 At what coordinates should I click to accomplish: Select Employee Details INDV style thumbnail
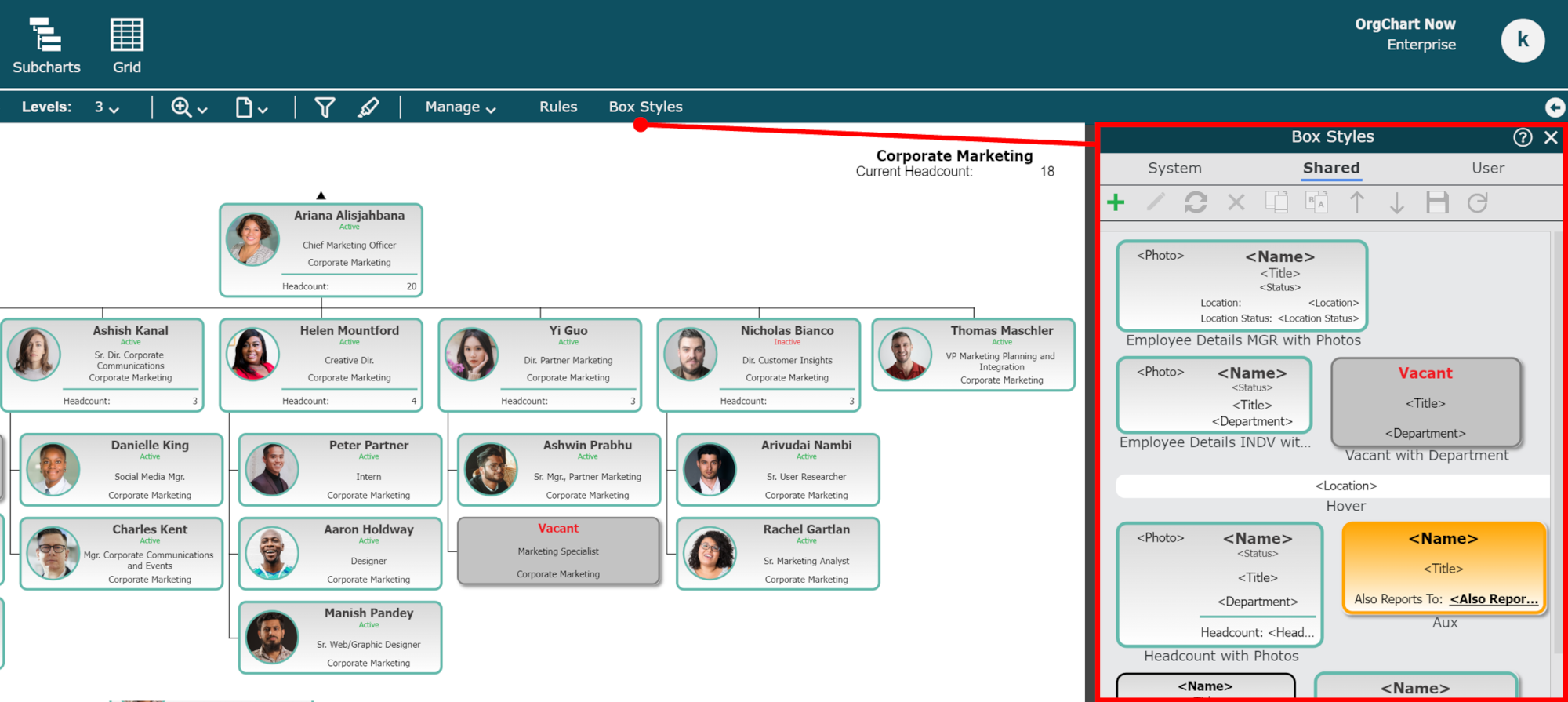1214,395
